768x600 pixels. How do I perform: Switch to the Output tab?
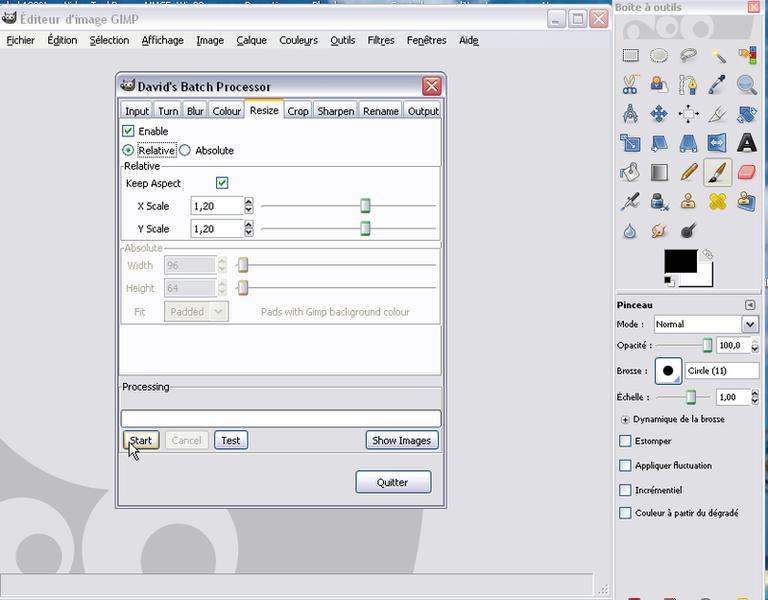point(423,111)
